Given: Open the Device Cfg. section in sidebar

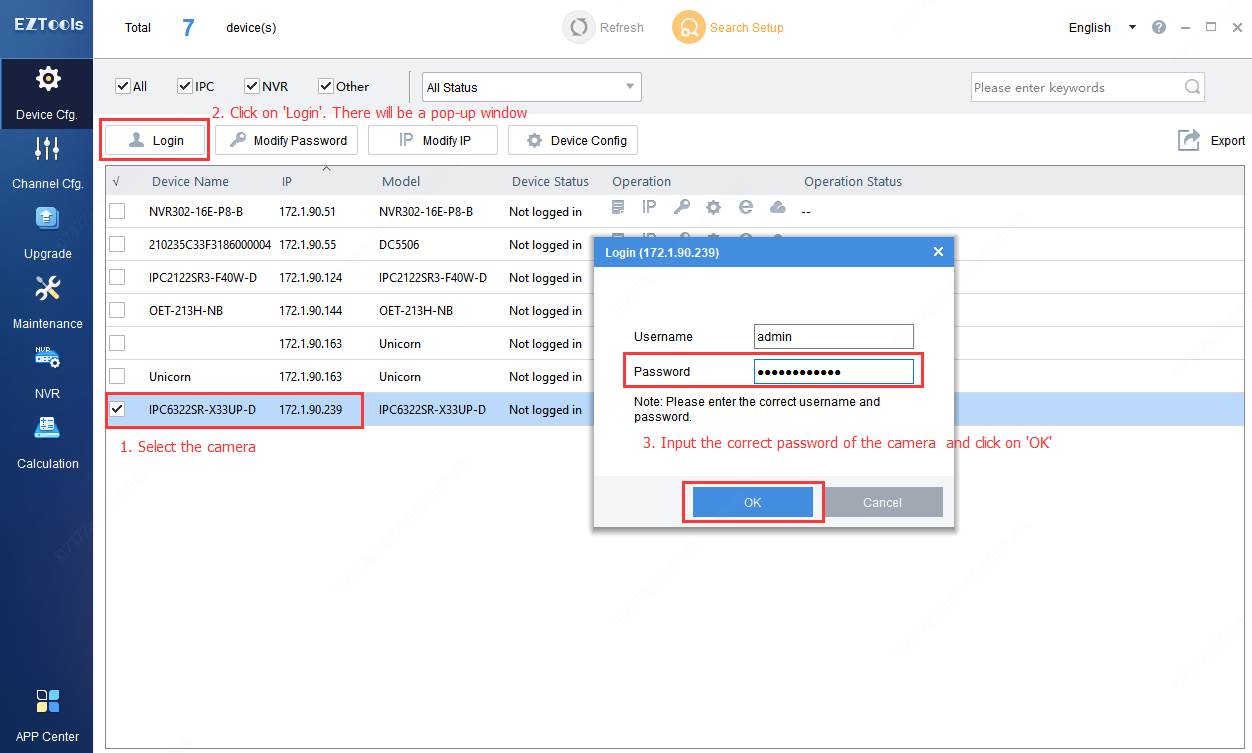Looking at the screenshot, I should tap(47, 94).
